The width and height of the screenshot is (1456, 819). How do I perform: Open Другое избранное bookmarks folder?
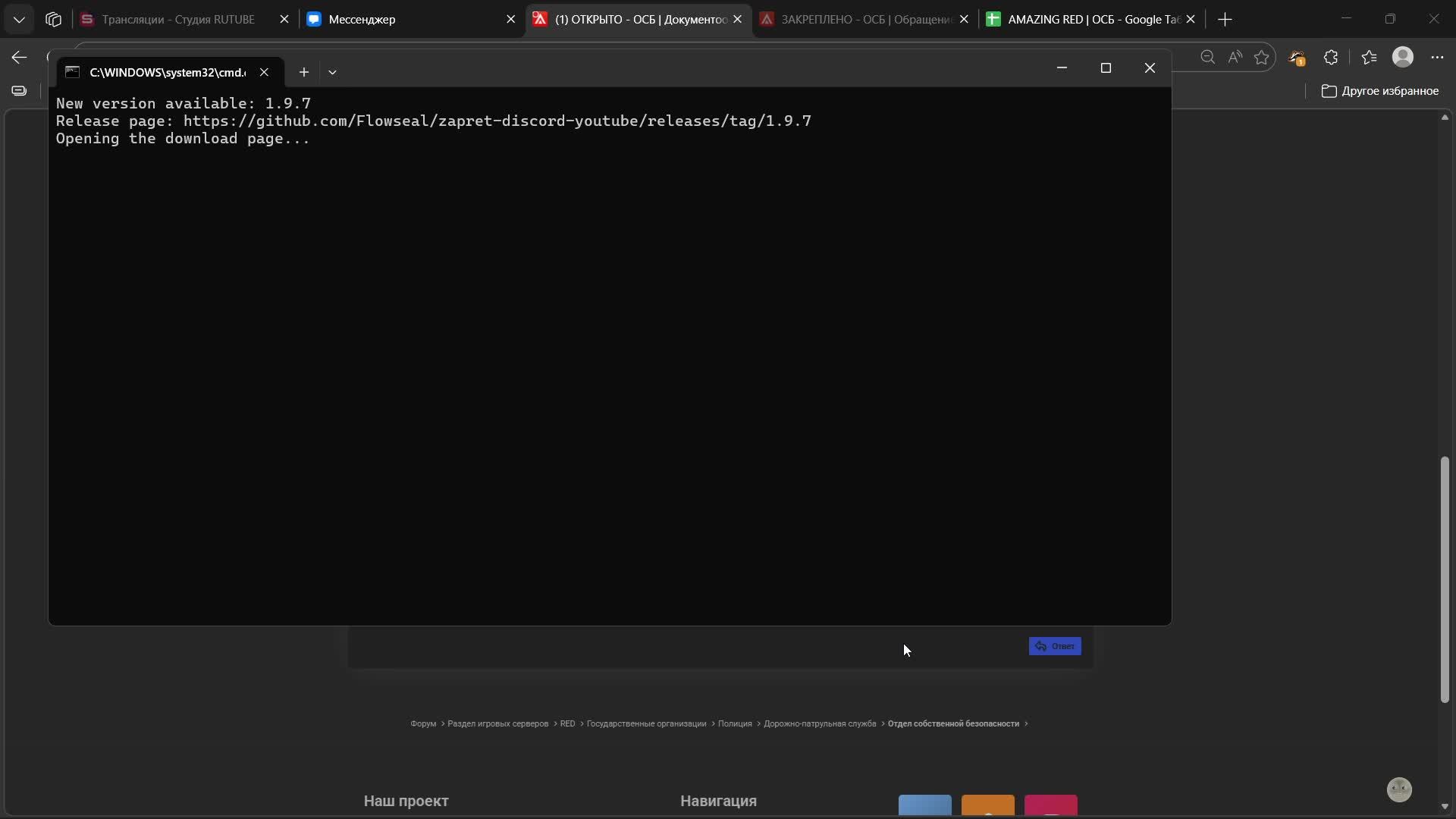1380,91
